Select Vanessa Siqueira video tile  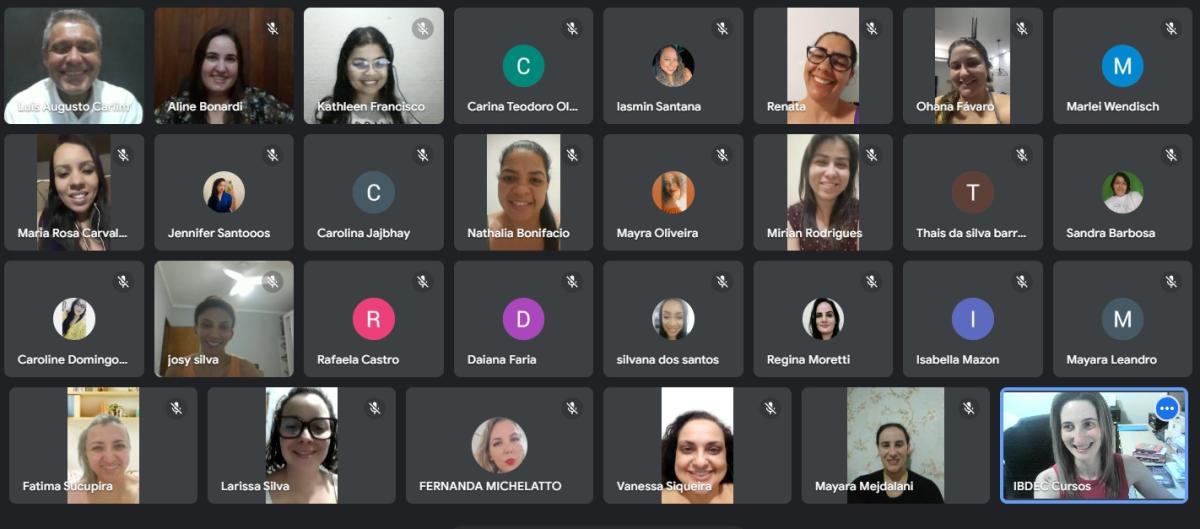coord(697,445)
